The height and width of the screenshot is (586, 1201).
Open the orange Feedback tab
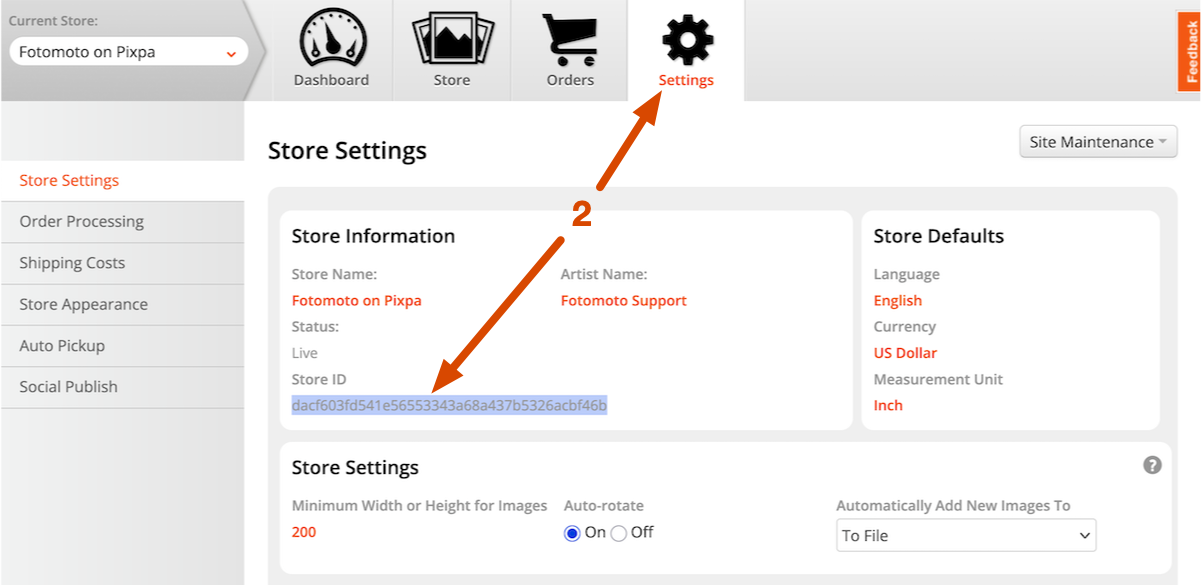(x=1189, y=53)
